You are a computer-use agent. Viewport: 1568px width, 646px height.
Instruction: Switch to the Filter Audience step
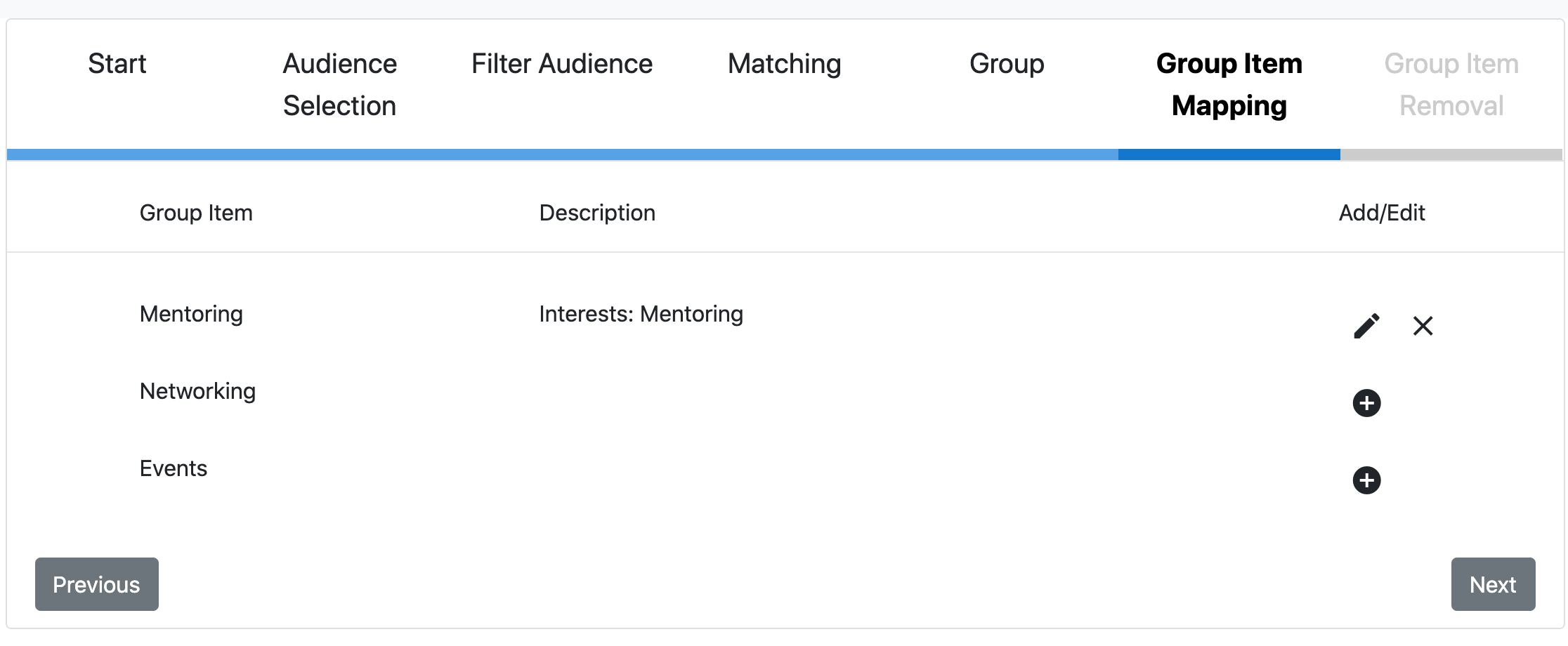(562, 64)
